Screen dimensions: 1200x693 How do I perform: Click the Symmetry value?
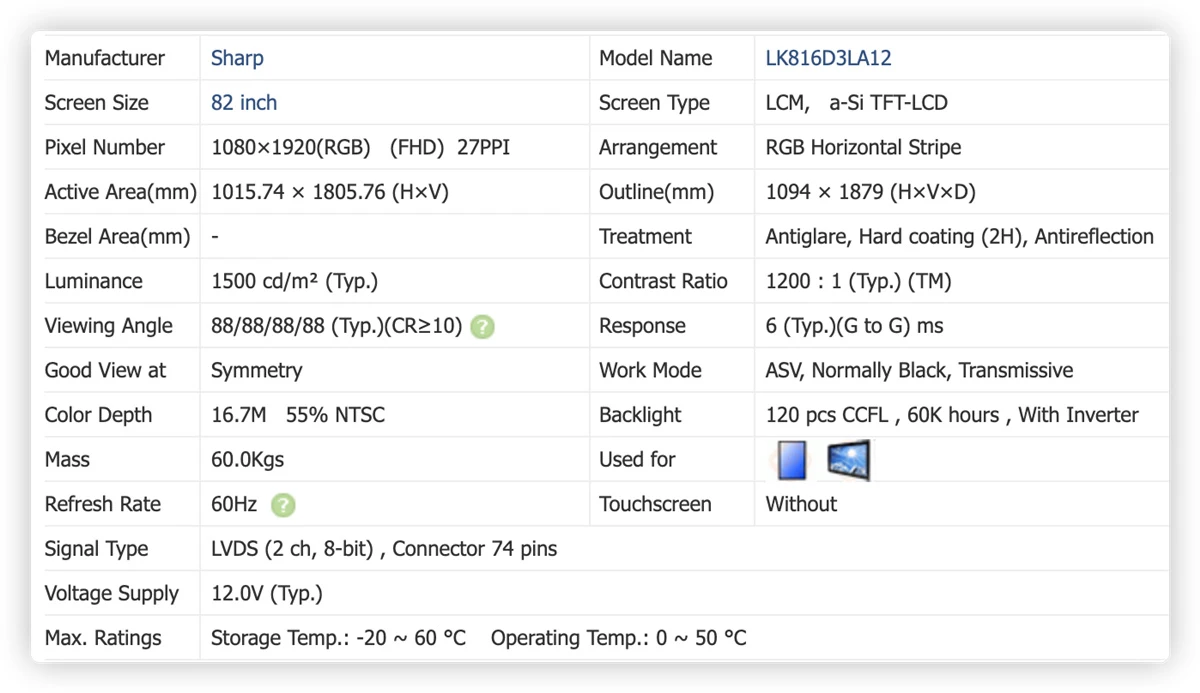256,371
